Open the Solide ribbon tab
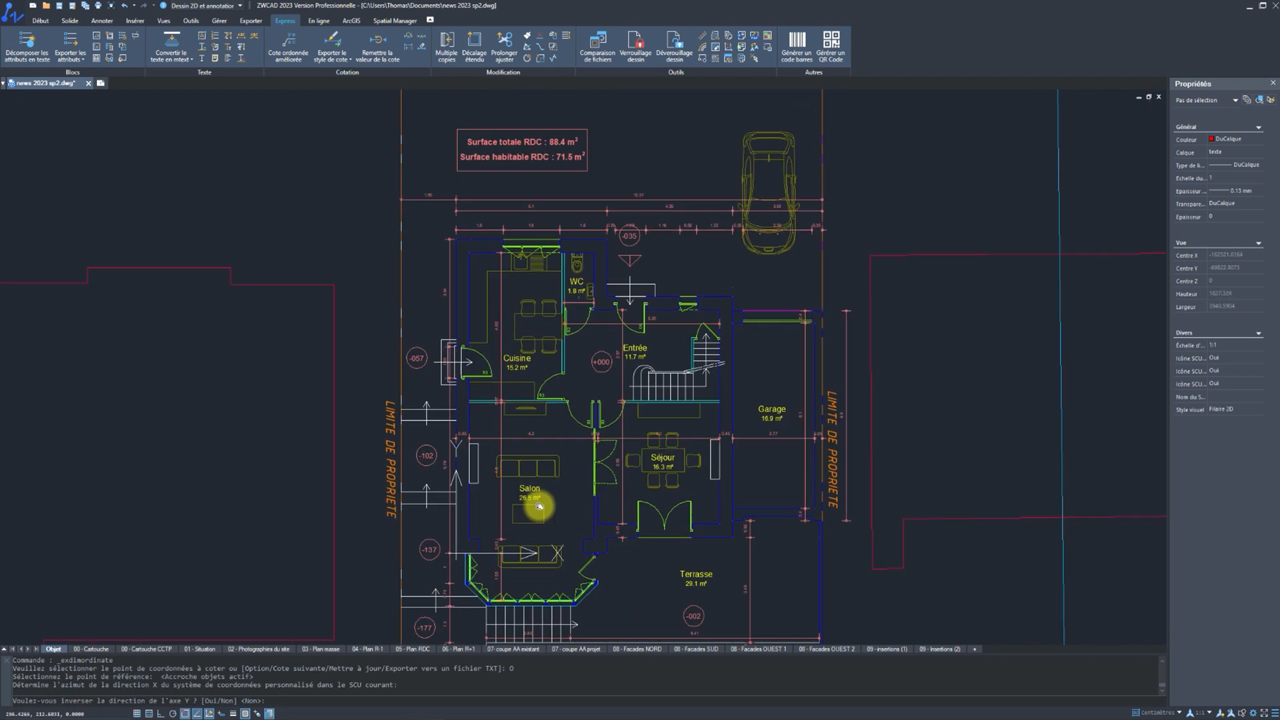 (70, 20)
